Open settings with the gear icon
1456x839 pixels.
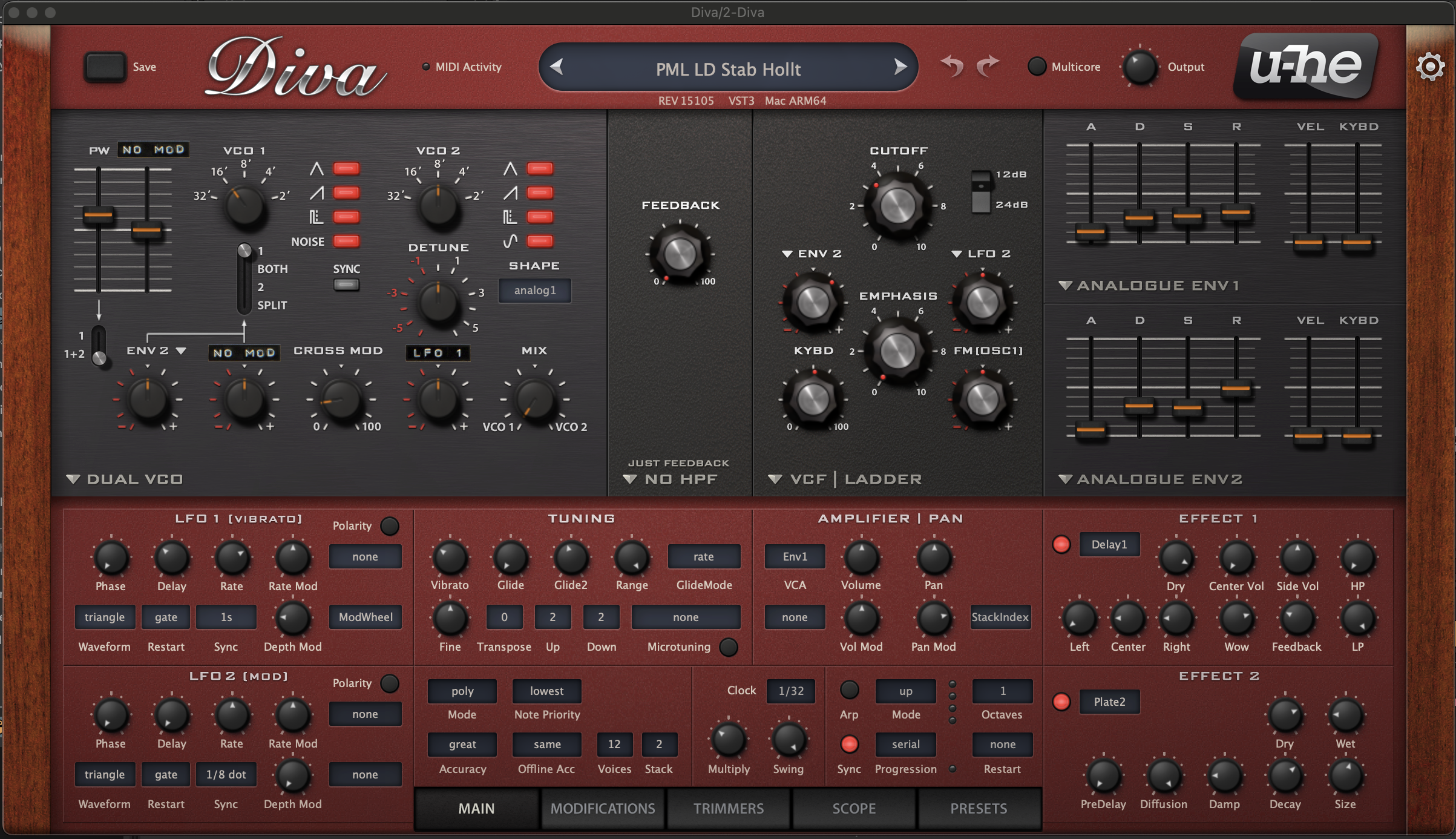(1430, 66)
